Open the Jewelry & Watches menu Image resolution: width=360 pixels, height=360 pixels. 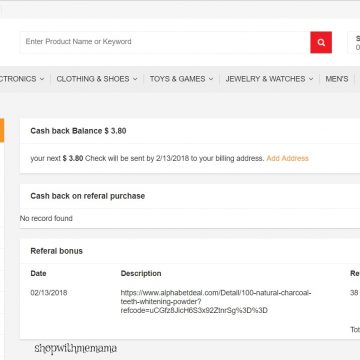[269, 79]
